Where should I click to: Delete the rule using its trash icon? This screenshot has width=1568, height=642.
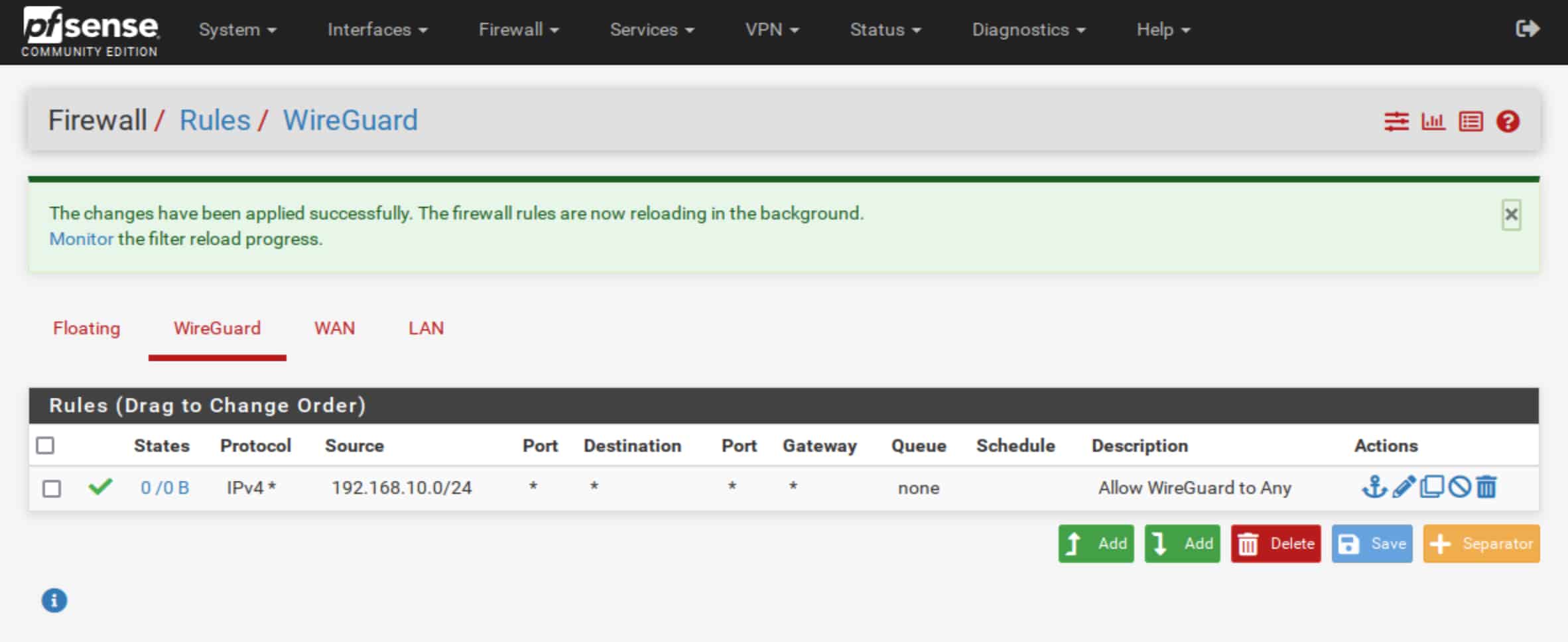(1486, 487)
